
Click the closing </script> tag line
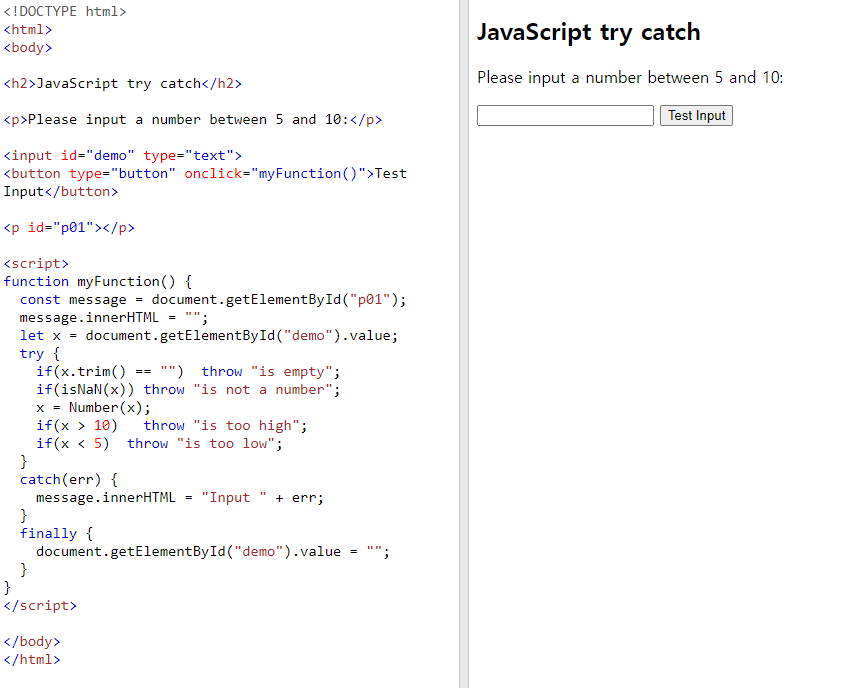40,605
